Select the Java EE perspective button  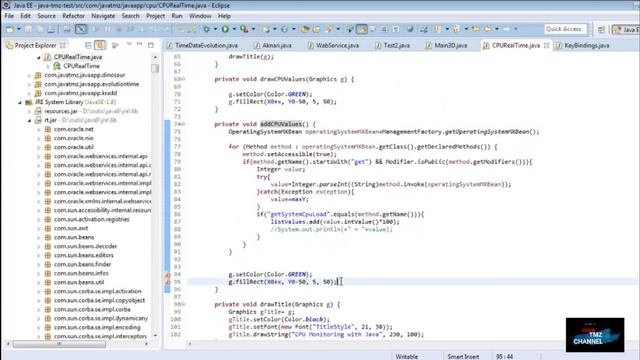click(626, 29)
